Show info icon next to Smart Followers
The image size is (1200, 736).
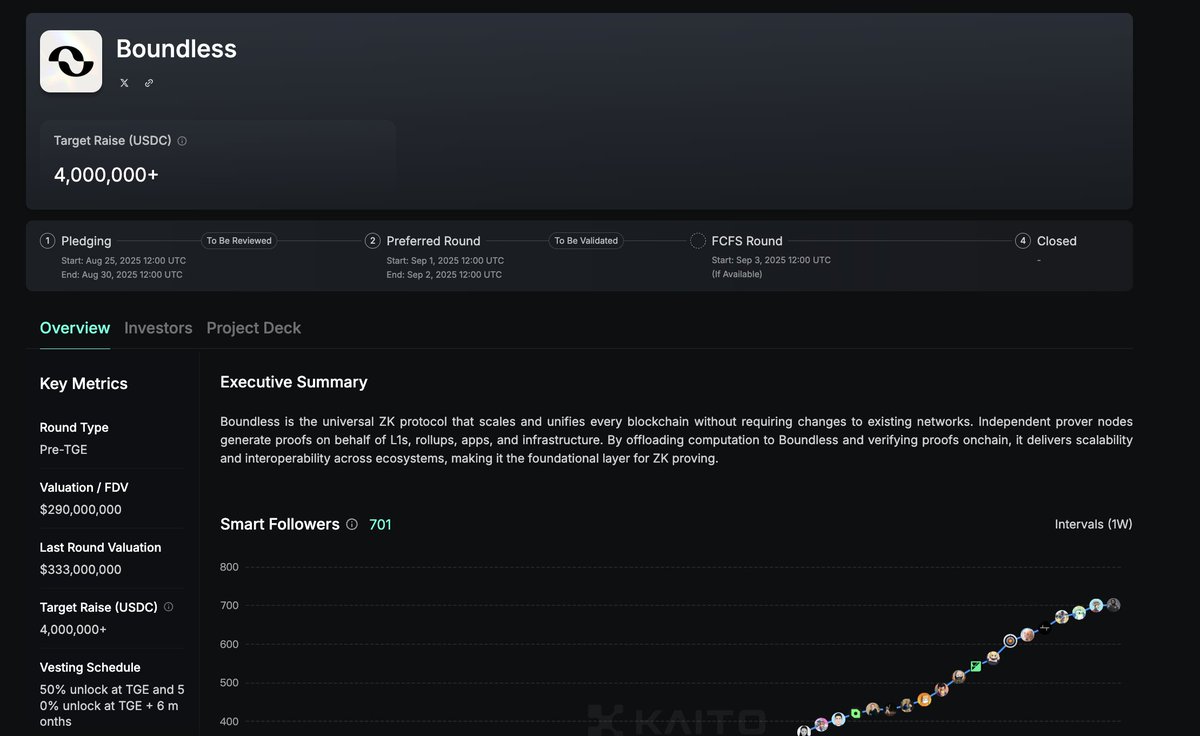[352, 524]
